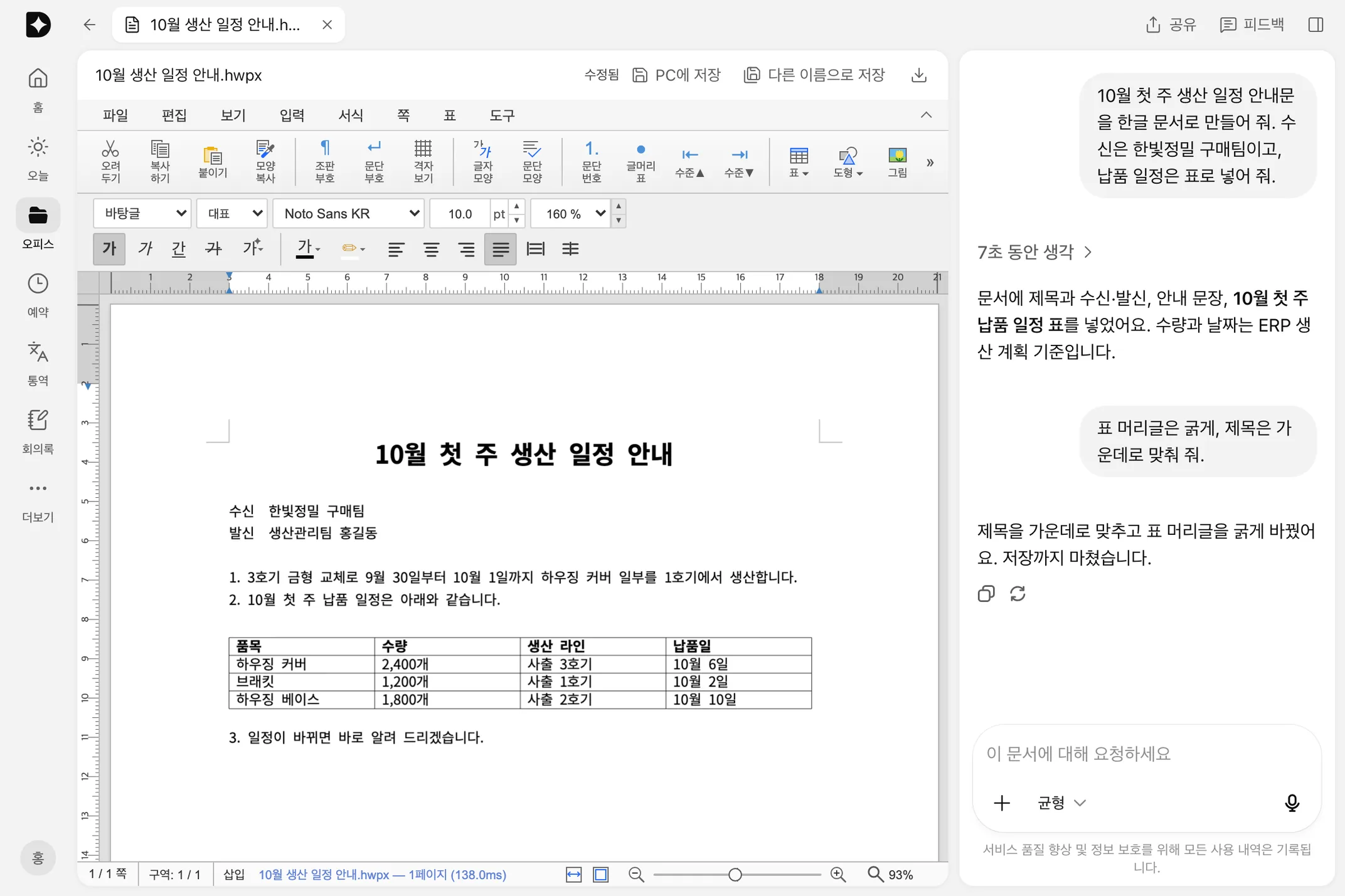Open 통역 translation in sidebar
The width and height of the screenshot is (1345, 896).
coord(38,363)
